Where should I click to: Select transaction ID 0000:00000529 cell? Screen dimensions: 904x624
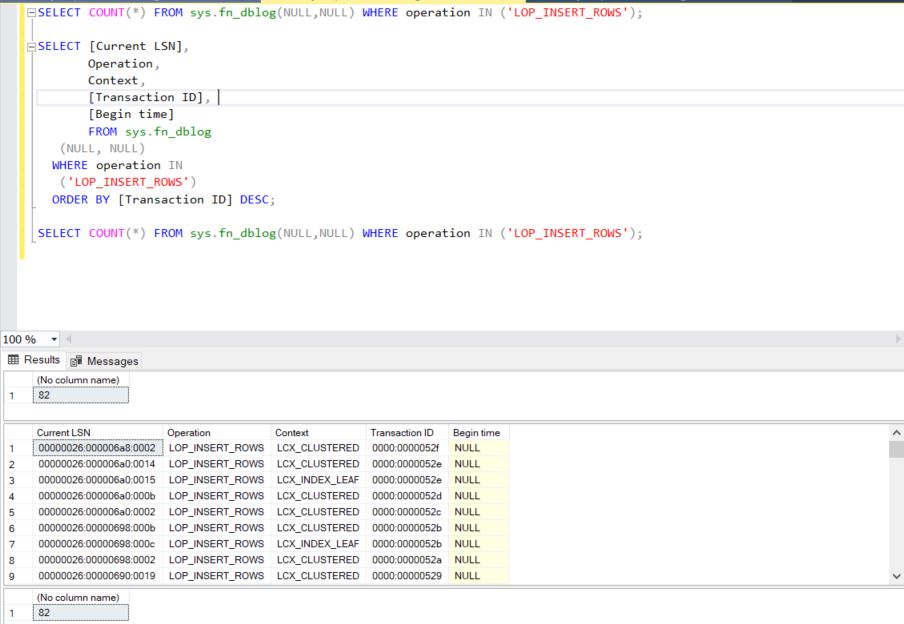pos(408,576)
